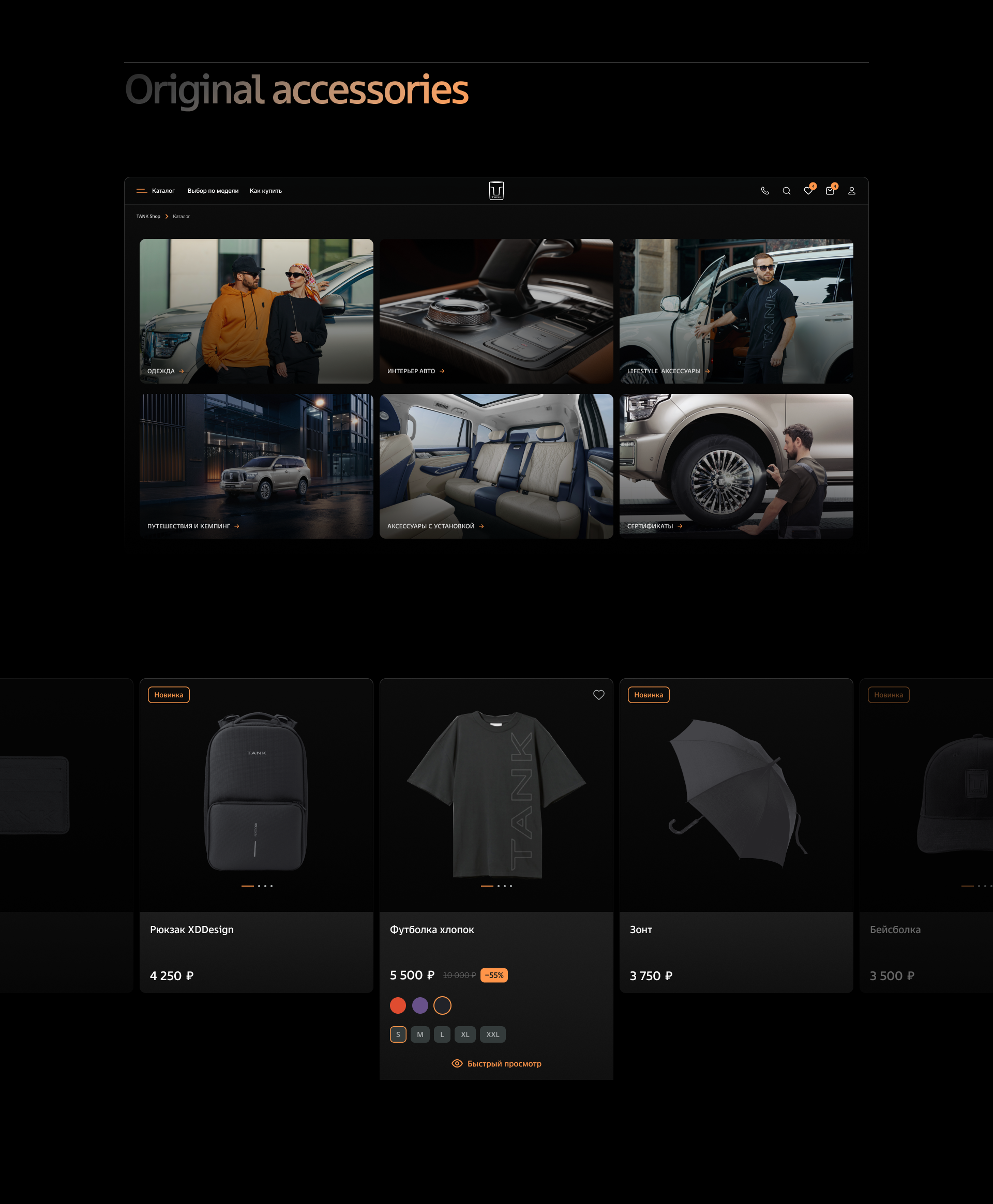Click the Каталог breadcrumb
Screen dimensions: 993x1204
point(182,217)
